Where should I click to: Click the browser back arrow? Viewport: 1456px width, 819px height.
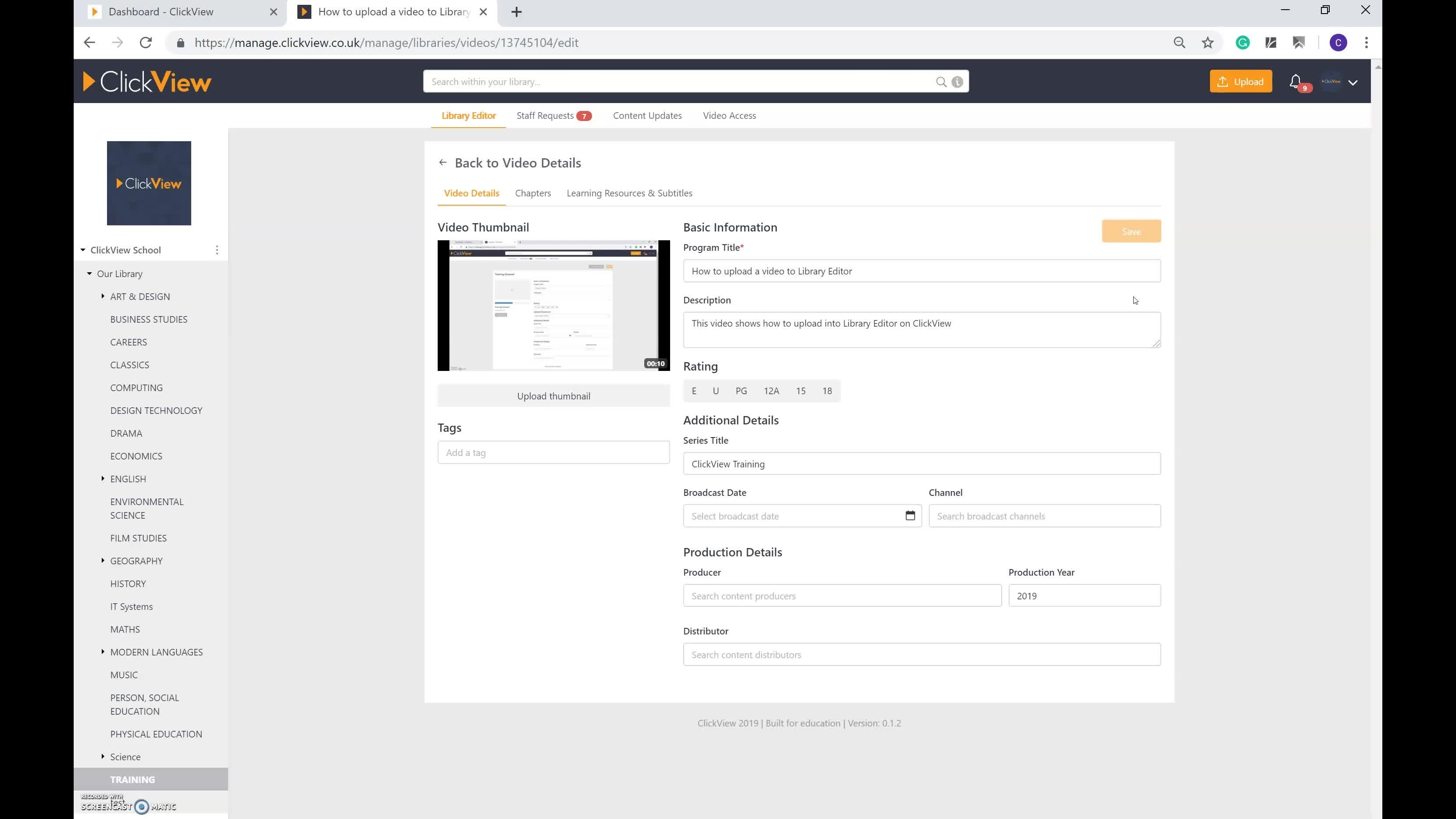[x=89, y=43]
